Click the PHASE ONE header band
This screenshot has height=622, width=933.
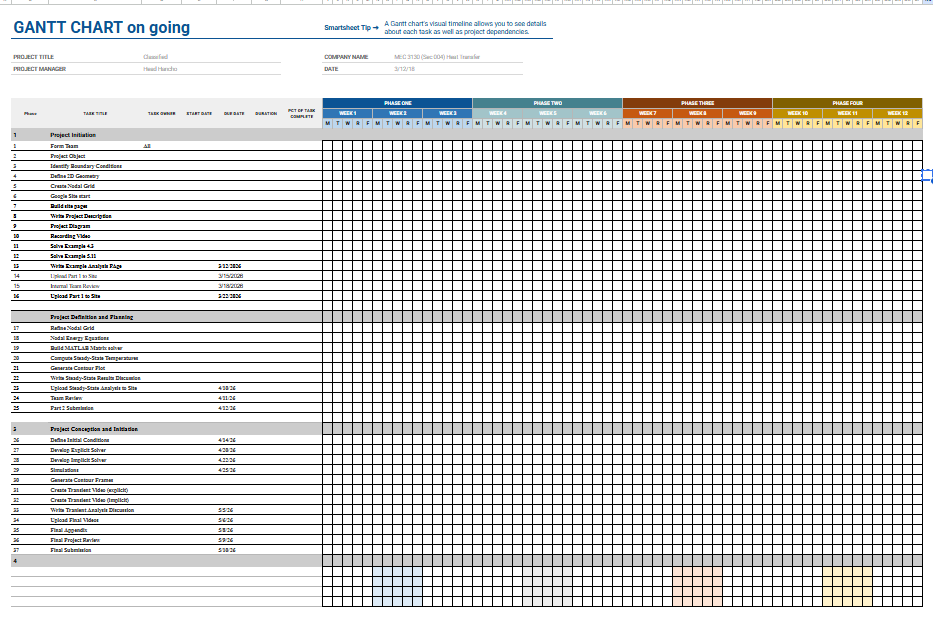[x=397, y=103]
